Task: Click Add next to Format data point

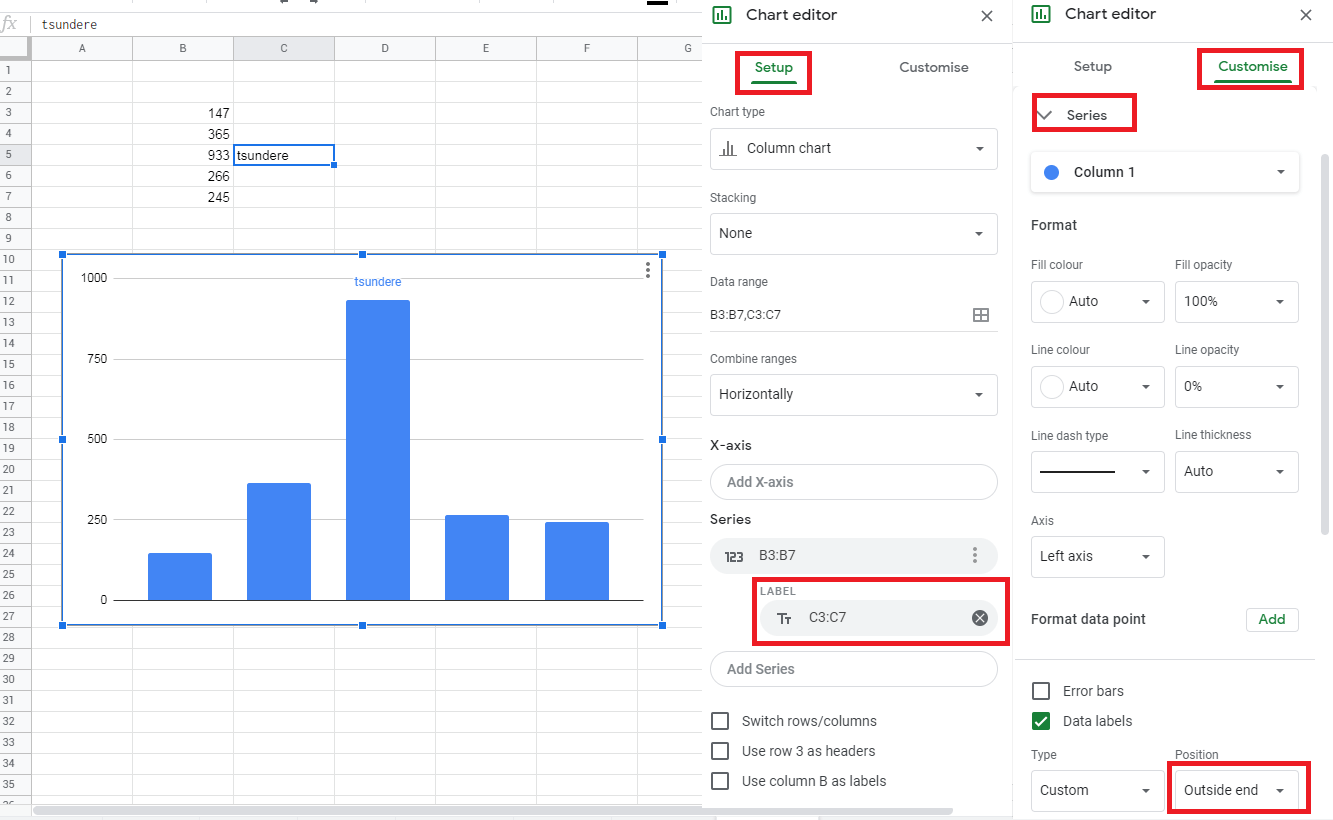Action: 1271,619
